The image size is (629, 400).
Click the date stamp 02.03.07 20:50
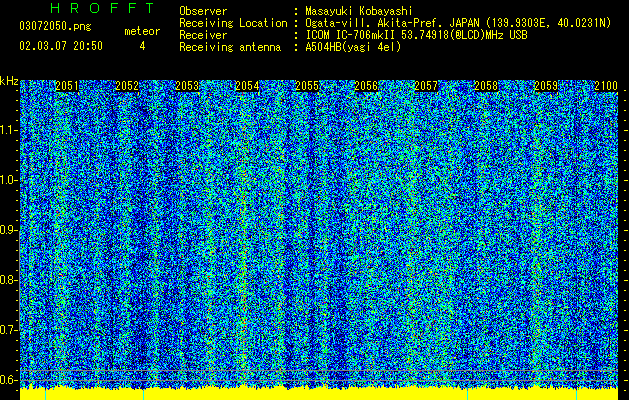pos(61,46)
